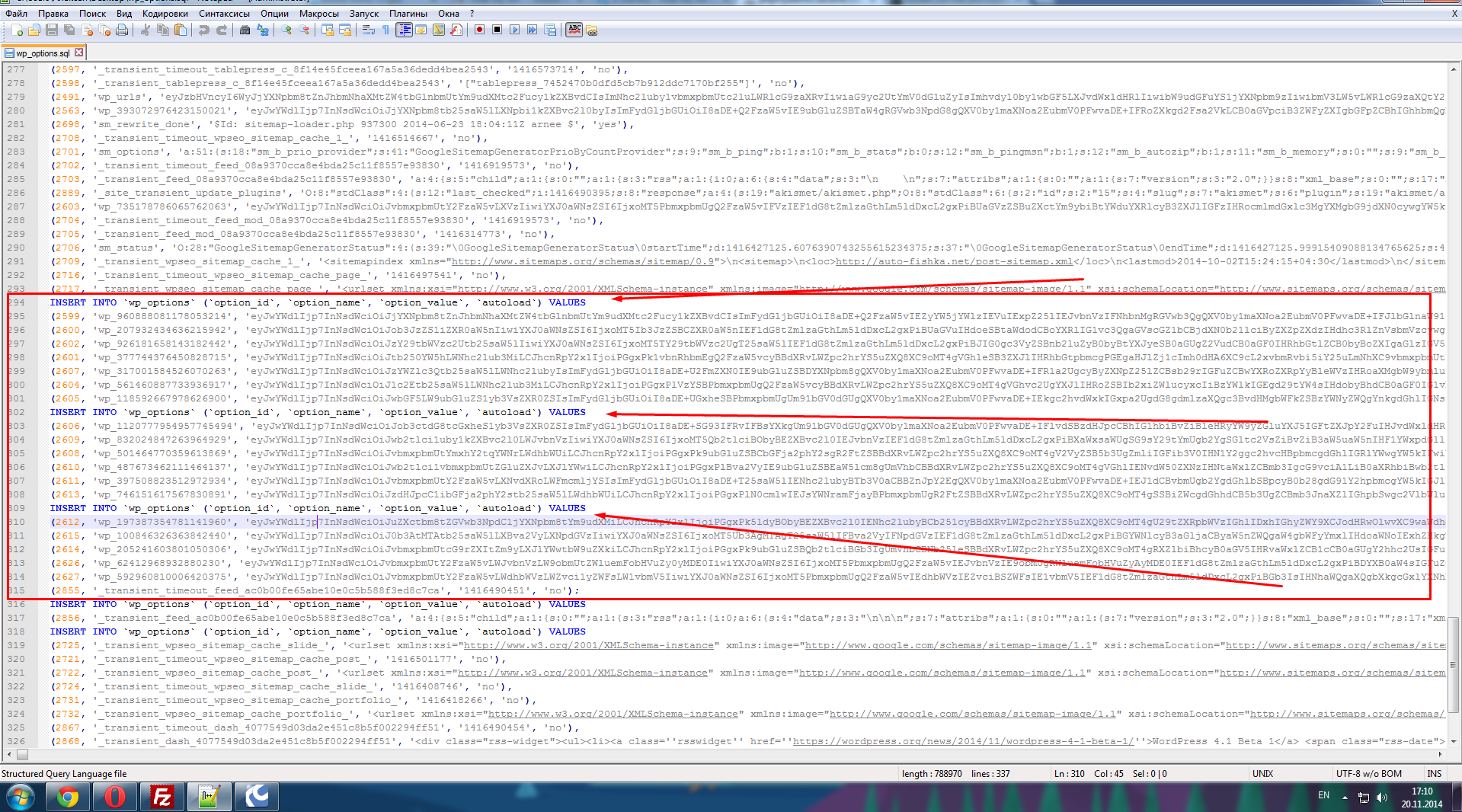Open EN input language selector
This screenshot has height=812, width=1462.
click(1323, 795)
